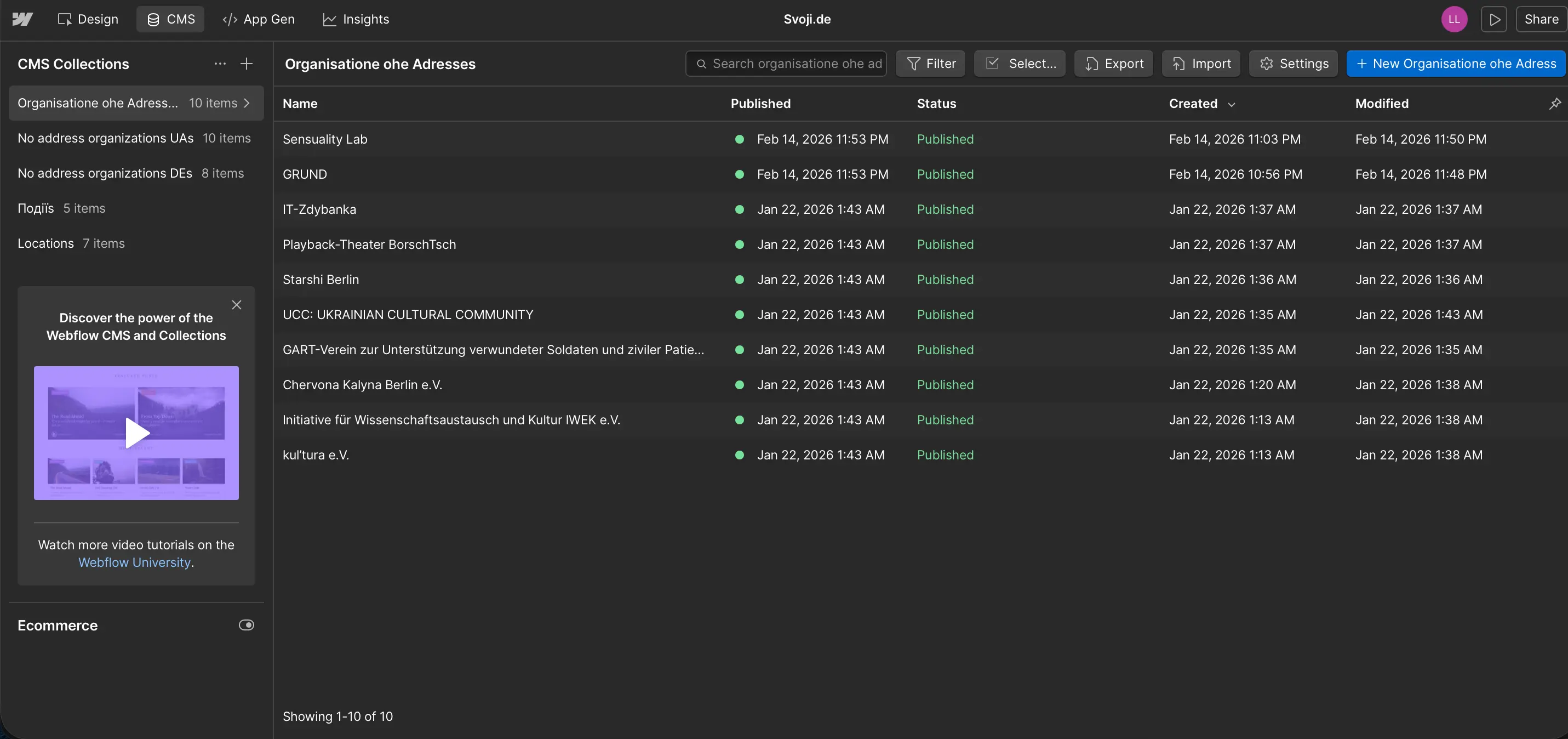The width and height of the screenshot is (1568, 739).
Task: Dismiss the Webflow CMS tutorial card
Action: point(237,305)
